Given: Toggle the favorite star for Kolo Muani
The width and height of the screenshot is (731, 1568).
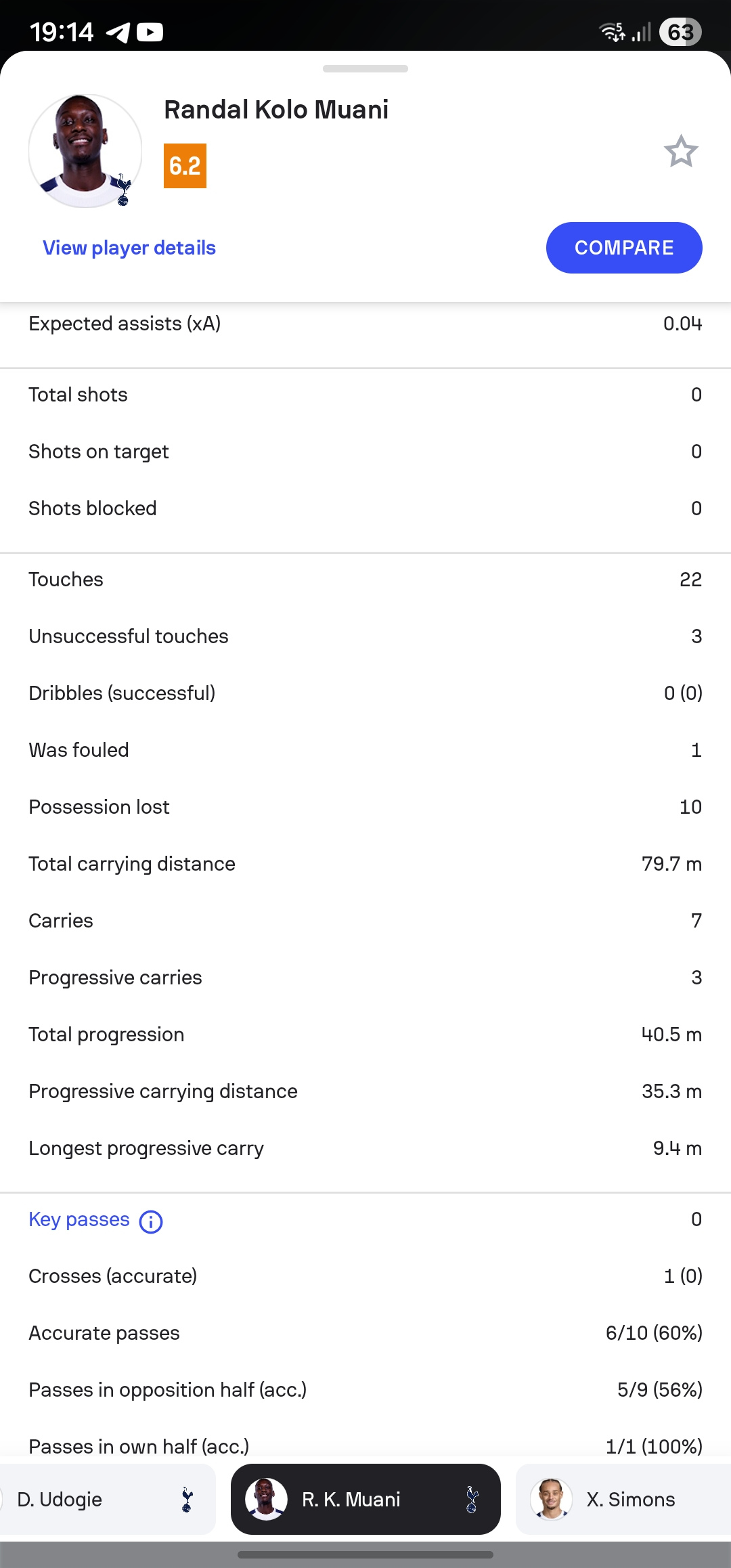Looking at the screenshot, I should [680, 151].
